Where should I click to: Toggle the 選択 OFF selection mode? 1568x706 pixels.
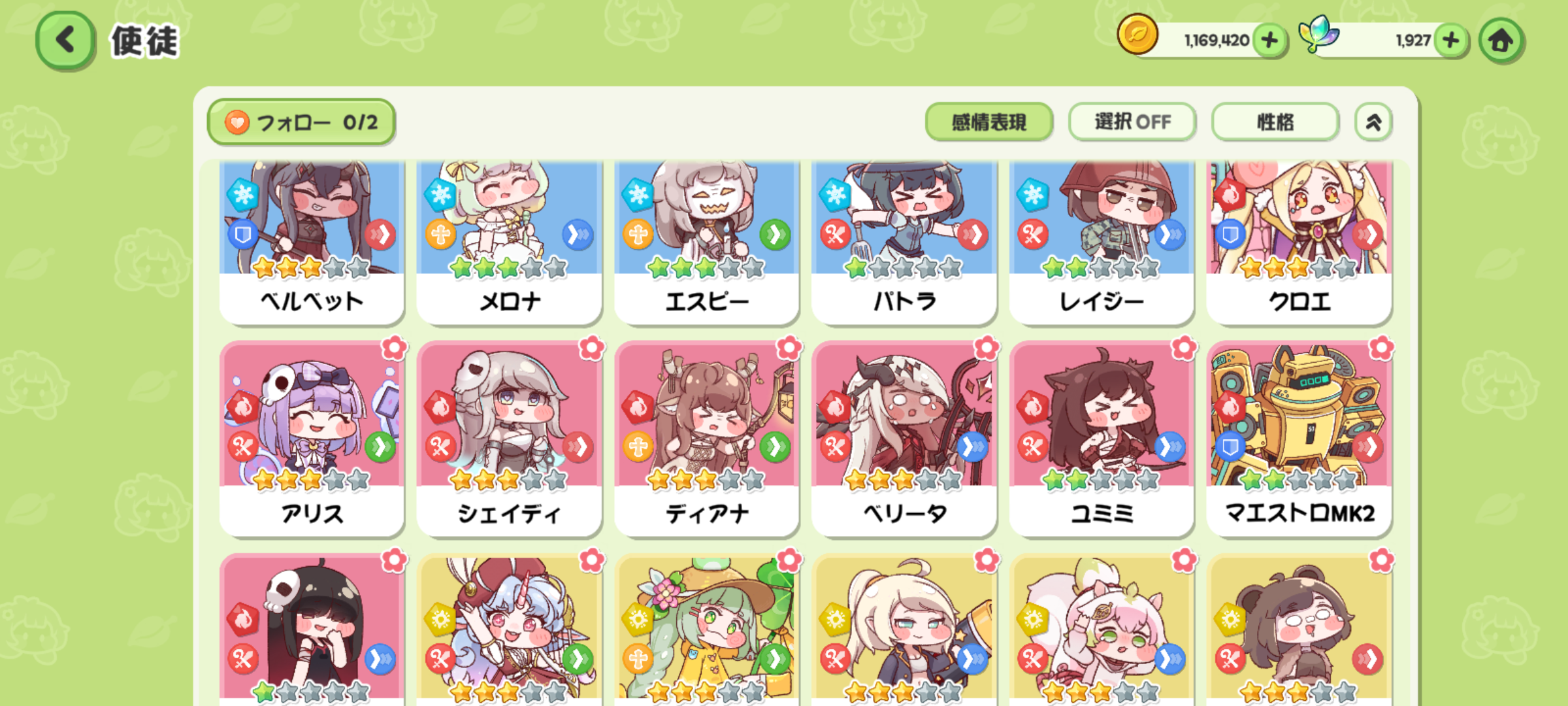(1132, 122)
